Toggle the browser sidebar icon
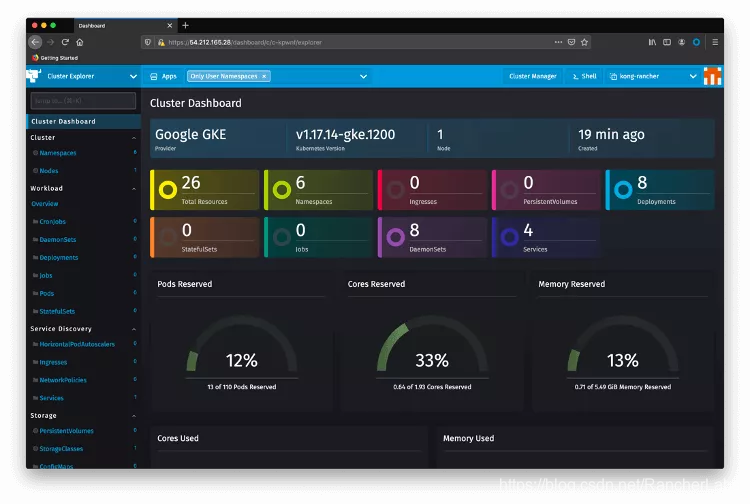This screenshot has height=504, width=750. click(667, 42)
